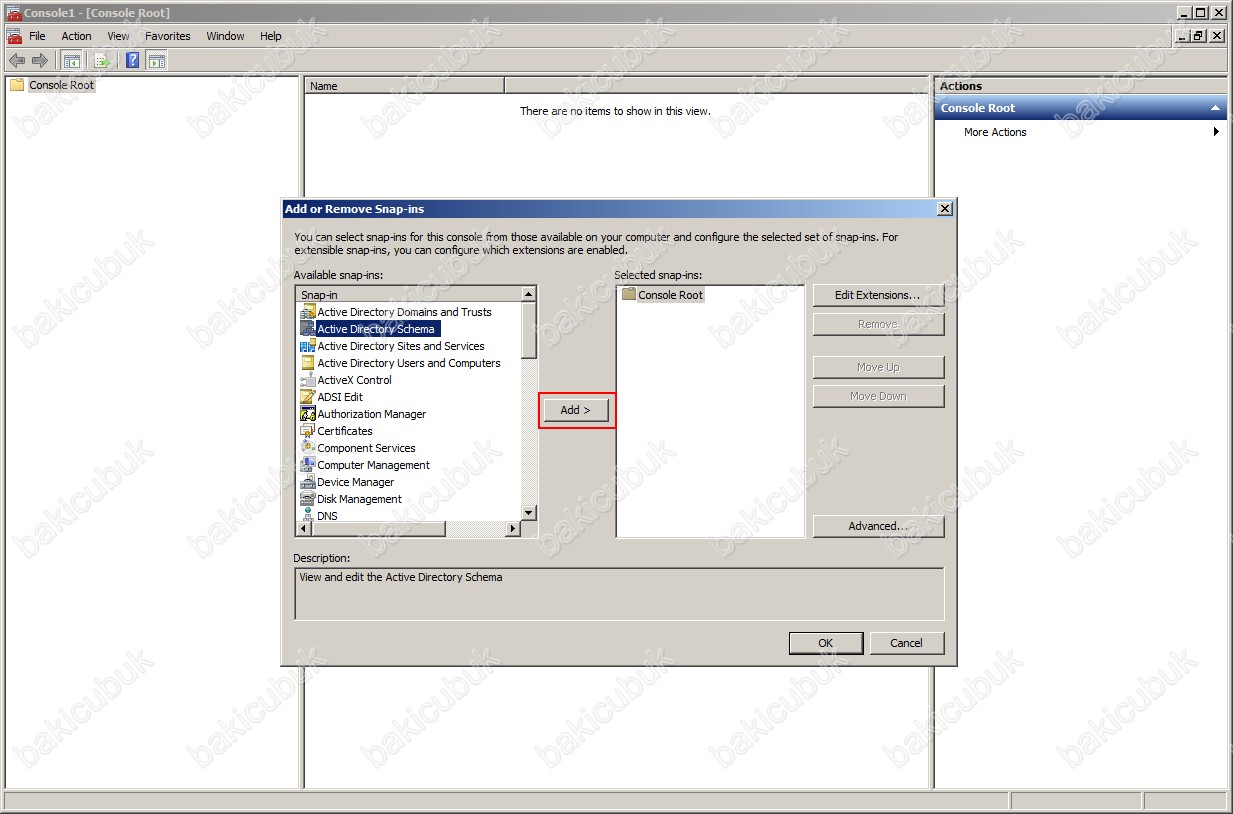
Task: Select the Authorization Manager snap-in icon
Action: pos(308,414)
